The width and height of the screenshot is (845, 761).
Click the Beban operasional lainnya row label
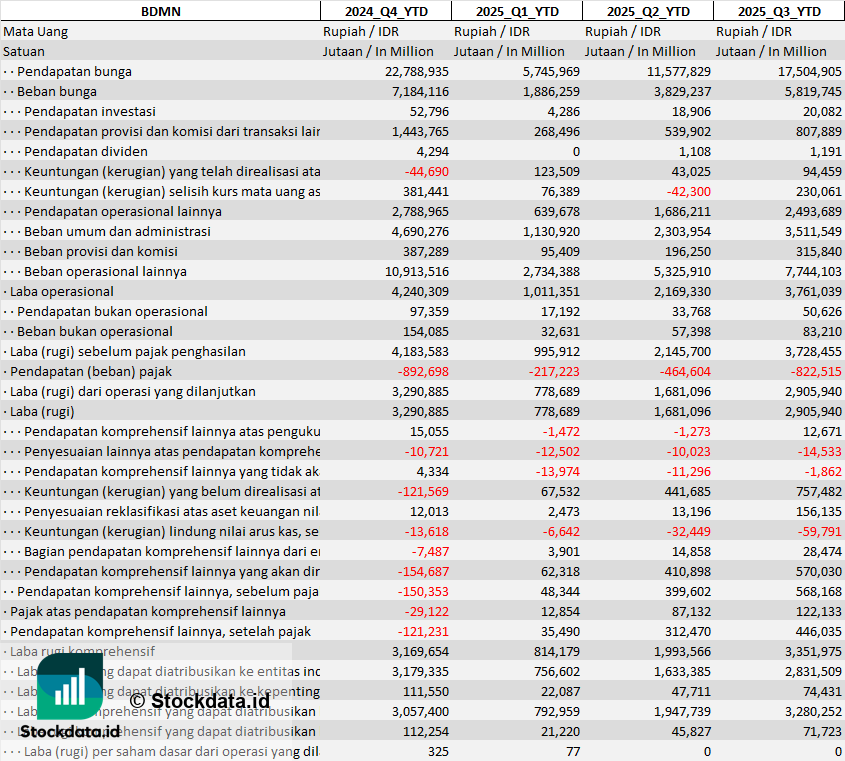click(105, 271)
